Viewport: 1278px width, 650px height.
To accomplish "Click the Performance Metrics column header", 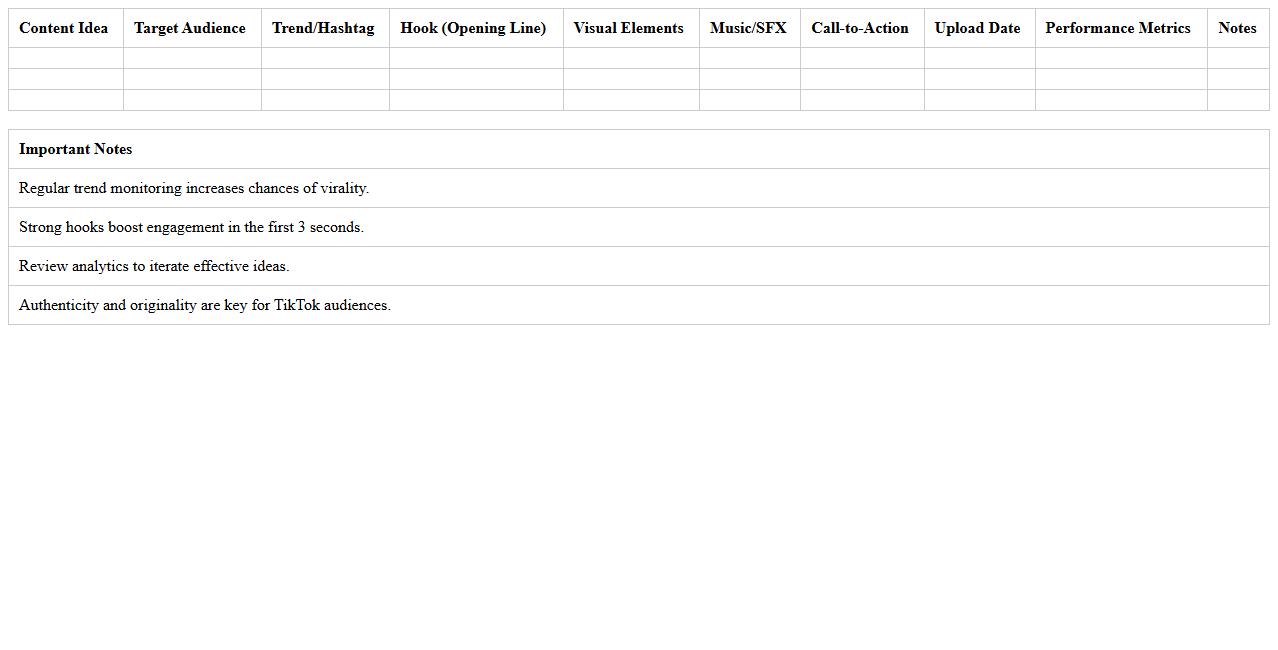I will point(1118,28).
